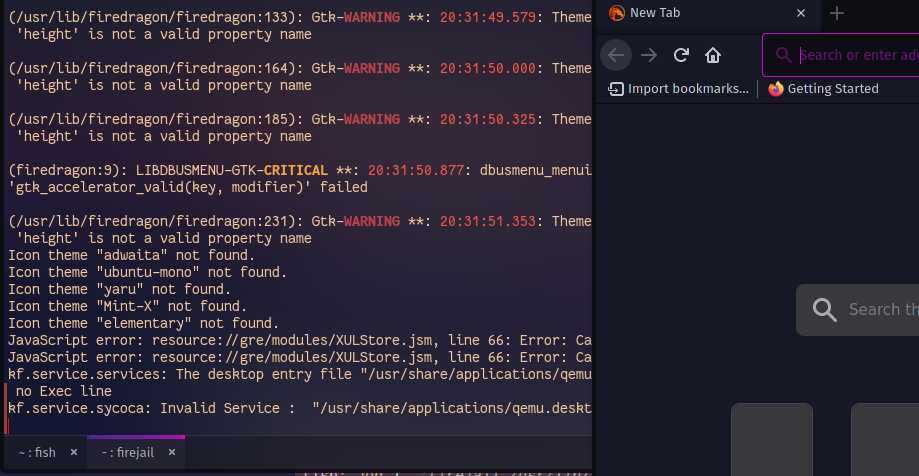The width and height of the screenshot is (919, 476).
Task: Go back using the browser back arrow
Action: (x=616, y=55)
